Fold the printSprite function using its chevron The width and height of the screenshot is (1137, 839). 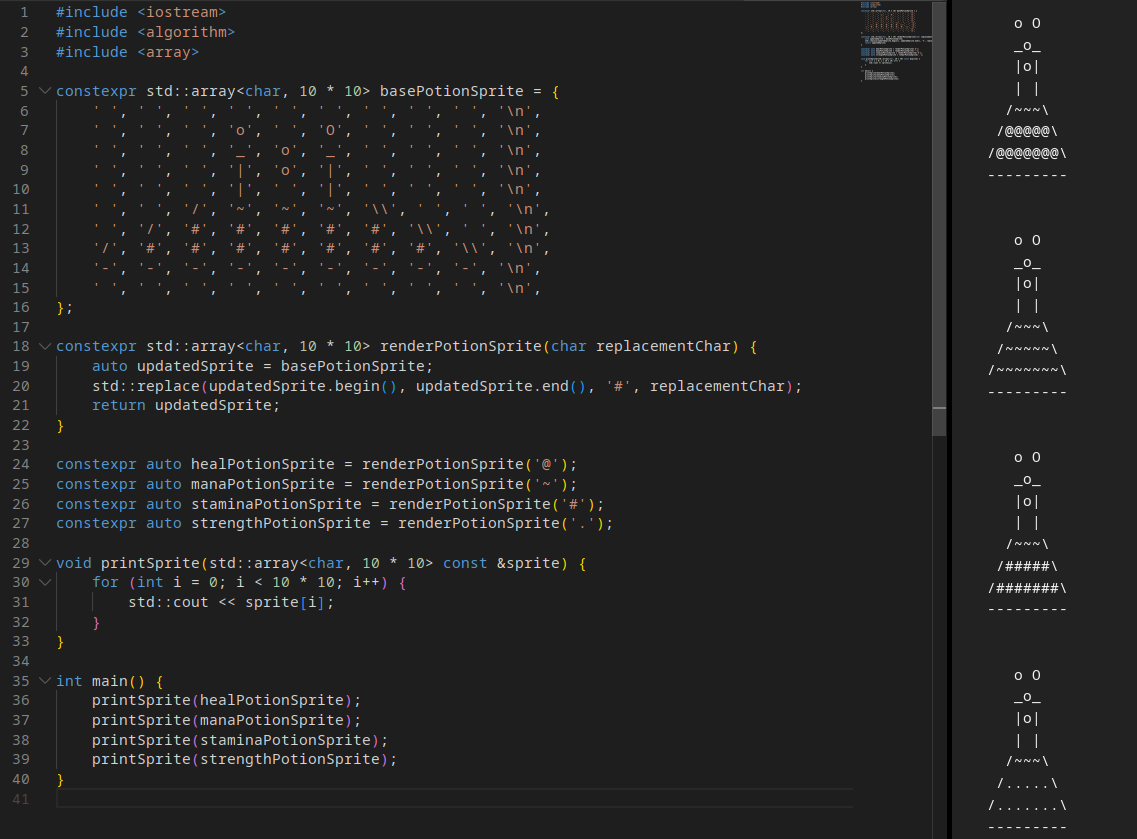click(43, 563)
